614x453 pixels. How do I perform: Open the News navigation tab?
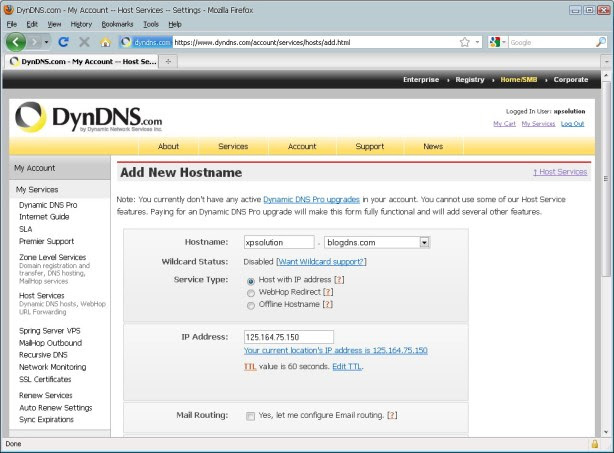pos(433,146)
